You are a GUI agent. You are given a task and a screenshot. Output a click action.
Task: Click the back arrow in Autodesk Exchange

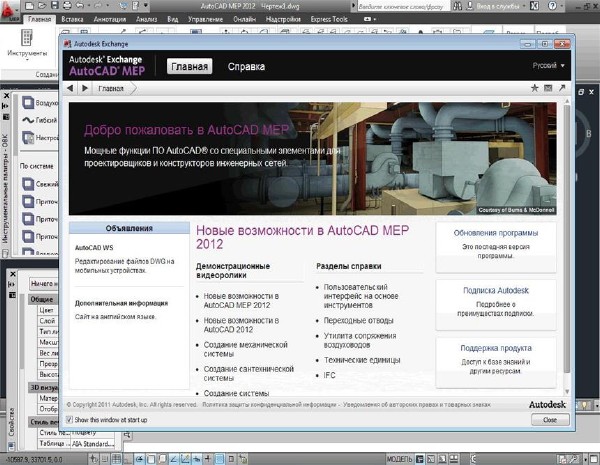tap(70, 88)
